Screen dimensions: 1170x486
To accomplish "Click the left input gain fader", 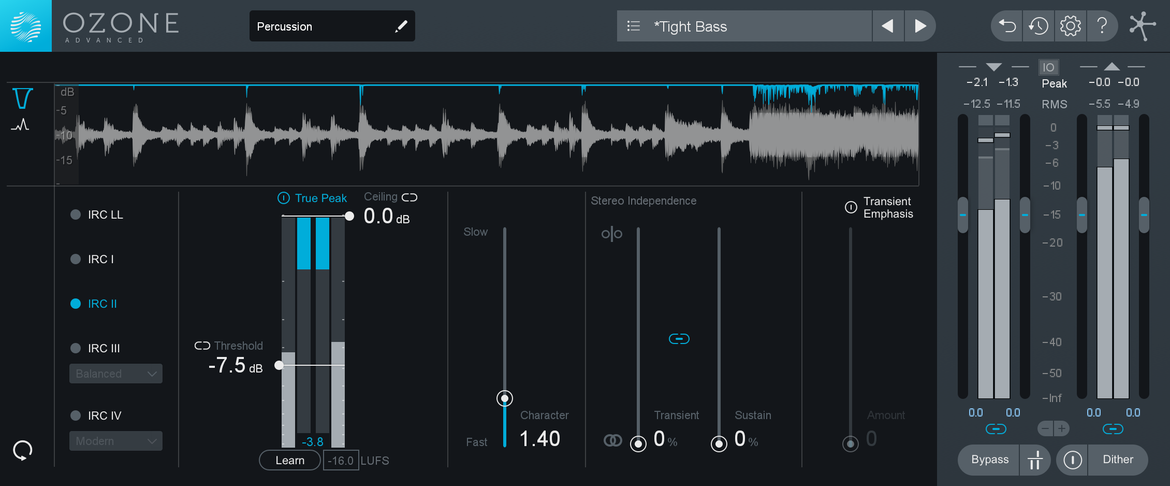I will (963, 215).
